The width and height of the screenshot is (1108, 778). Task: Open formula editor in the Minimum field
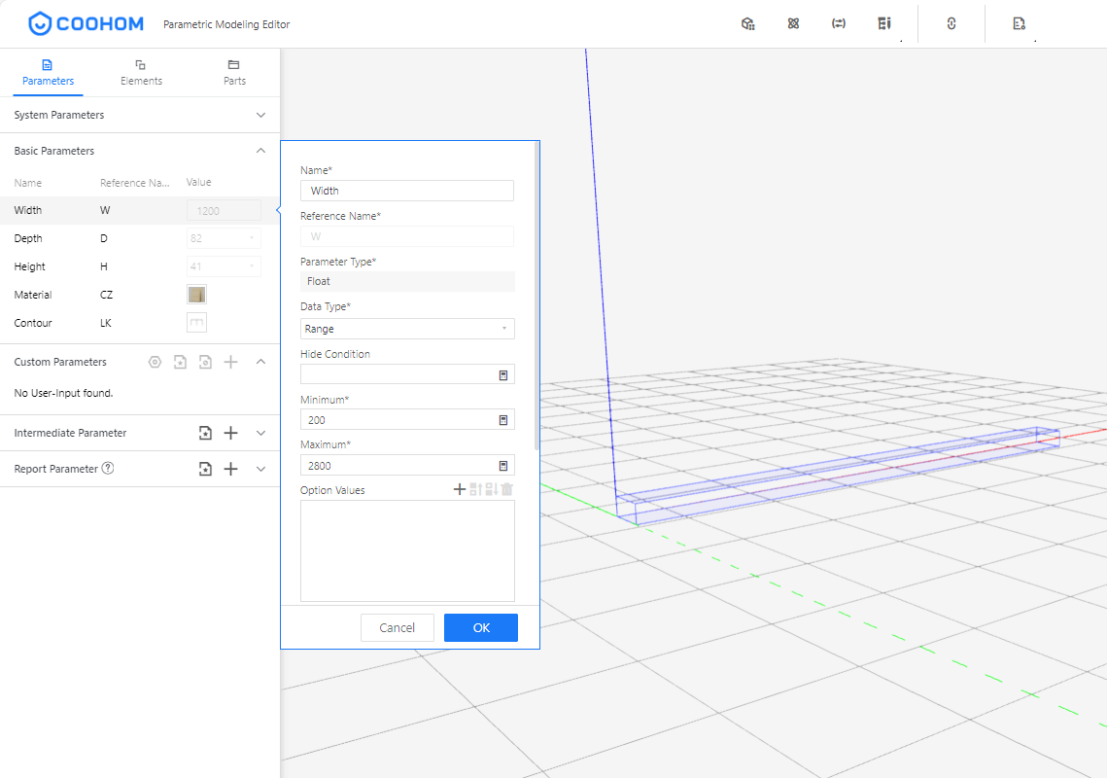tap(503, 420)
